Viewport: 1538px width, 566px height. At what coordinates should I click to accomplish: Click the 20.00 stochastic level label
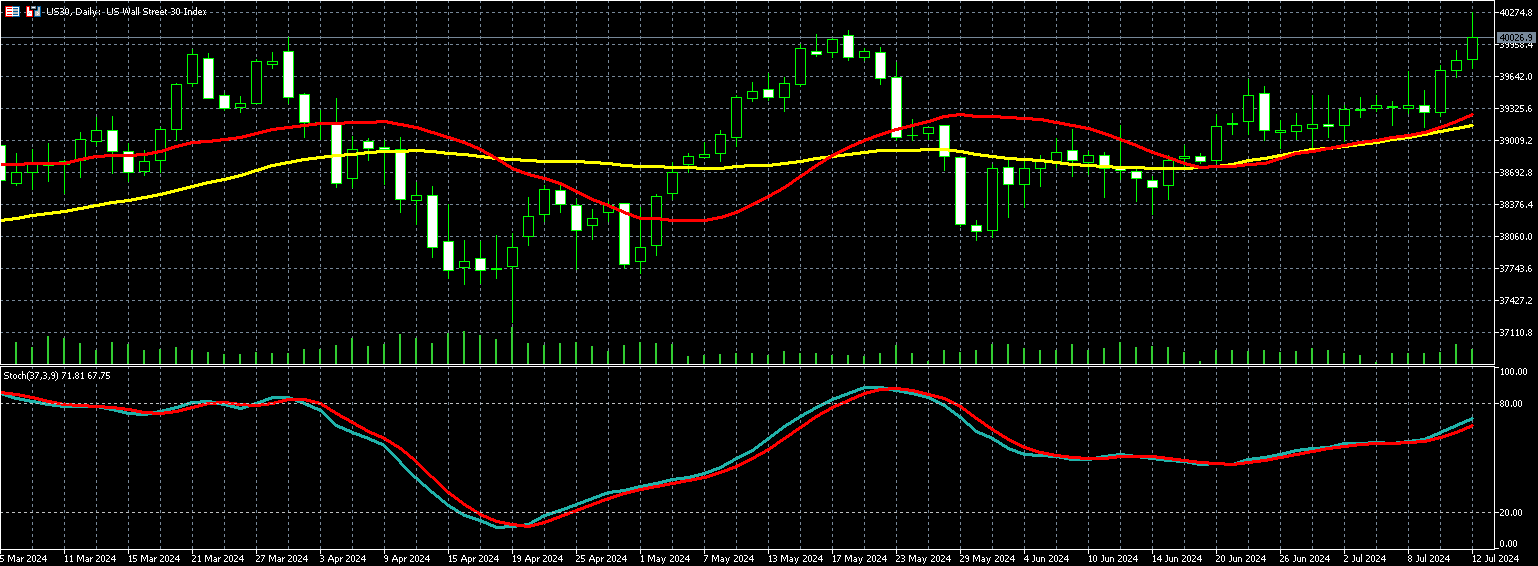tap(1513, 513)
